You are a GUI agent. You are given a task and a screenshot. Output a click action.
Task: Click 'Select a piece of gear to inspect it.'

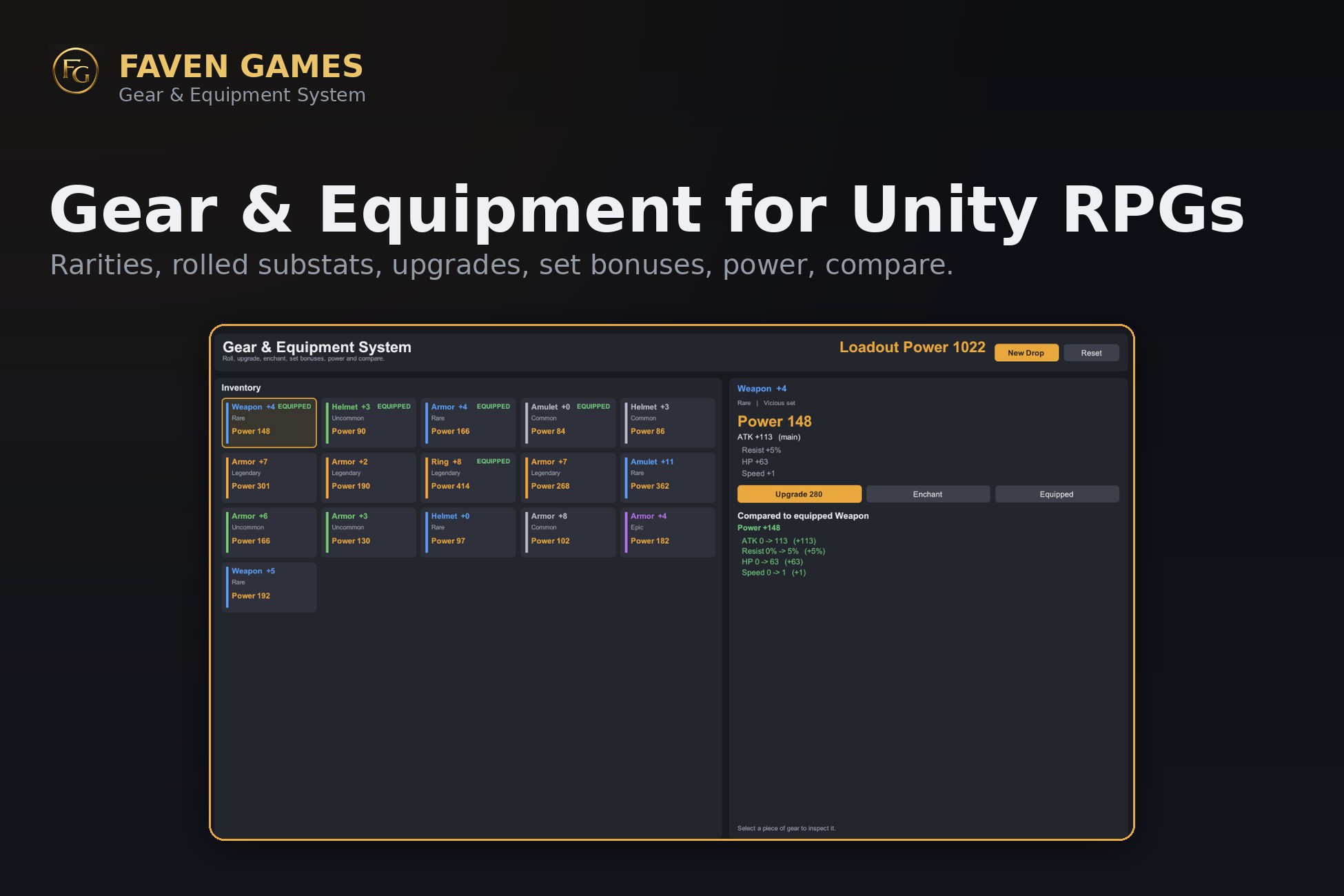click(x=786, y=828)
